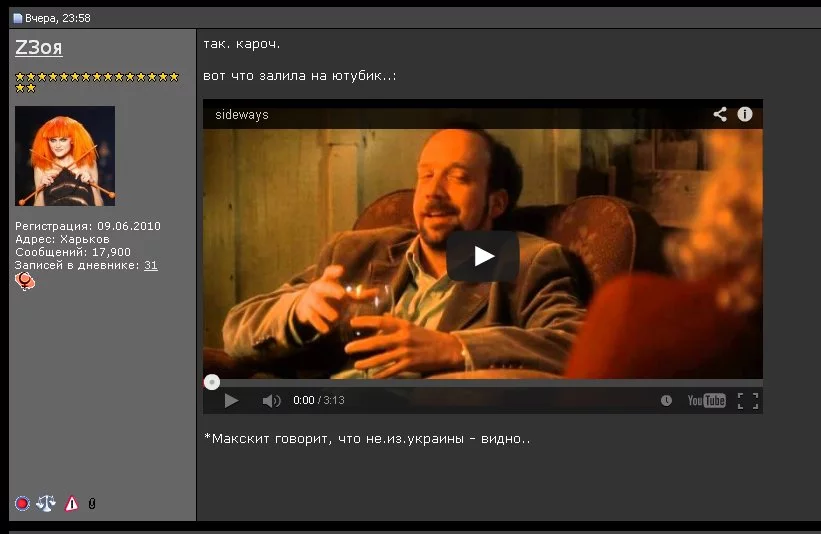Click the так. кароч. text line
The width and height of the screenshot is (821, 534).
241,44
